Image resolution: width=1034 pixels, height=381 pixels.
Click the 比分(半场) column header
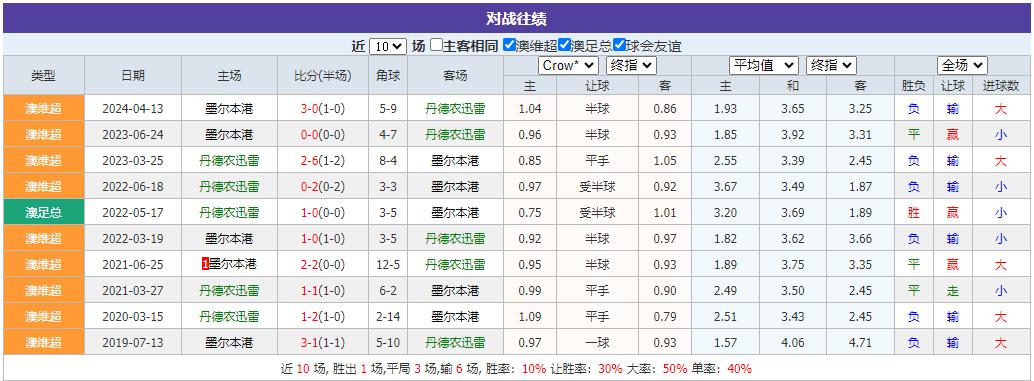tap(322, 75)
